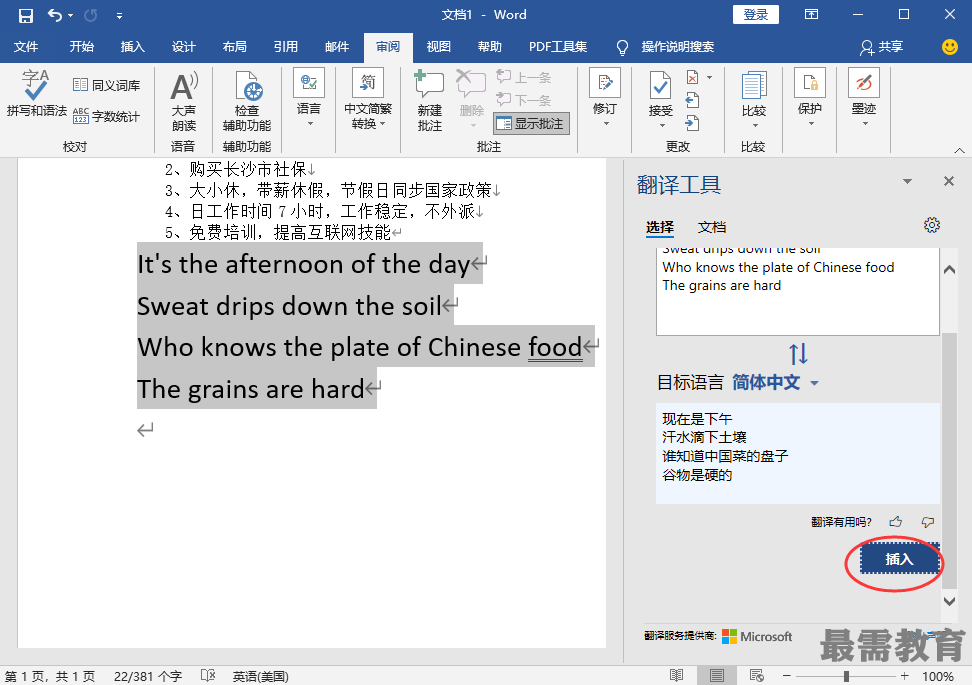Screen dimensions: 972x685
Task: Open the 引用 tab
Action: click(x=286, y=46)
